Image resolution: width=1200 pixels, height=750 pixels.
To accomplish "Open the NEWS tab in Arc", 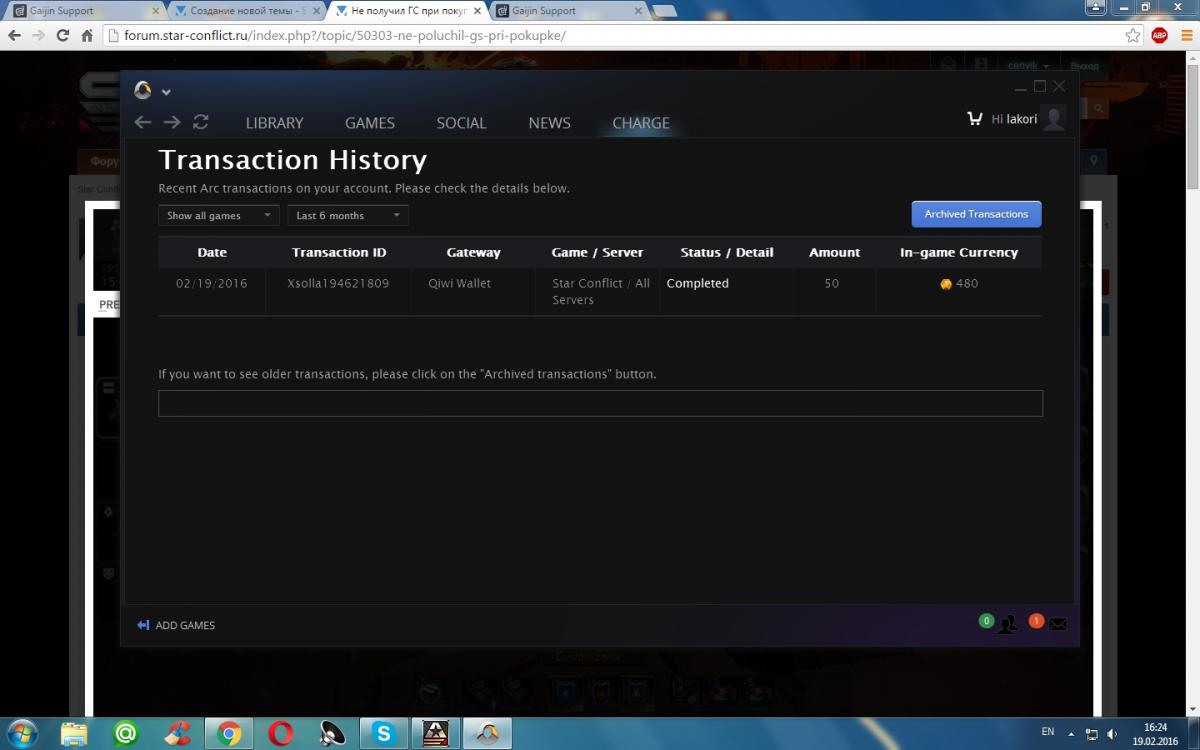I will point(549,123).
